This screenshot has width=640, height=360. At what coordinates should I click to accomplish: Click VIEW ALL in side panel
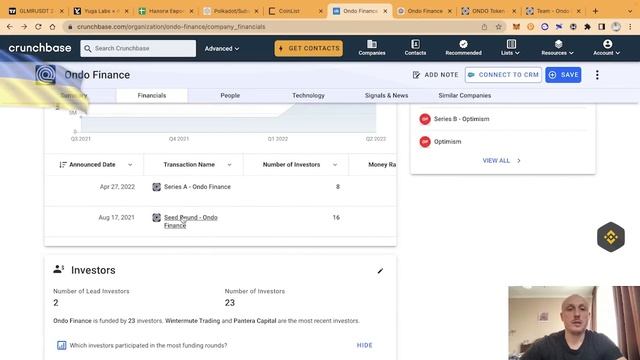[x=502, y=160]
